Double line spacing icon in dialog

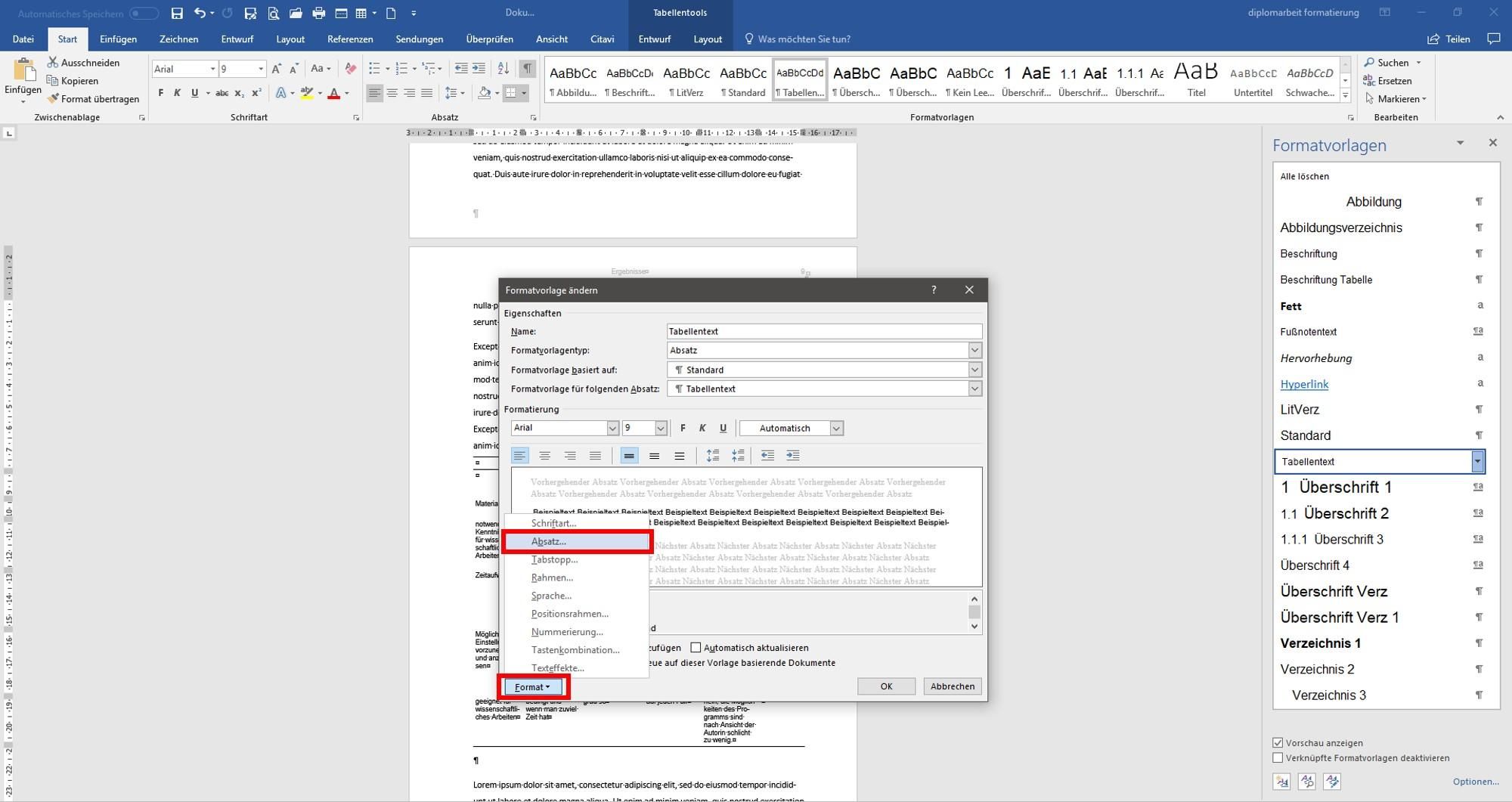click(679, 455)
